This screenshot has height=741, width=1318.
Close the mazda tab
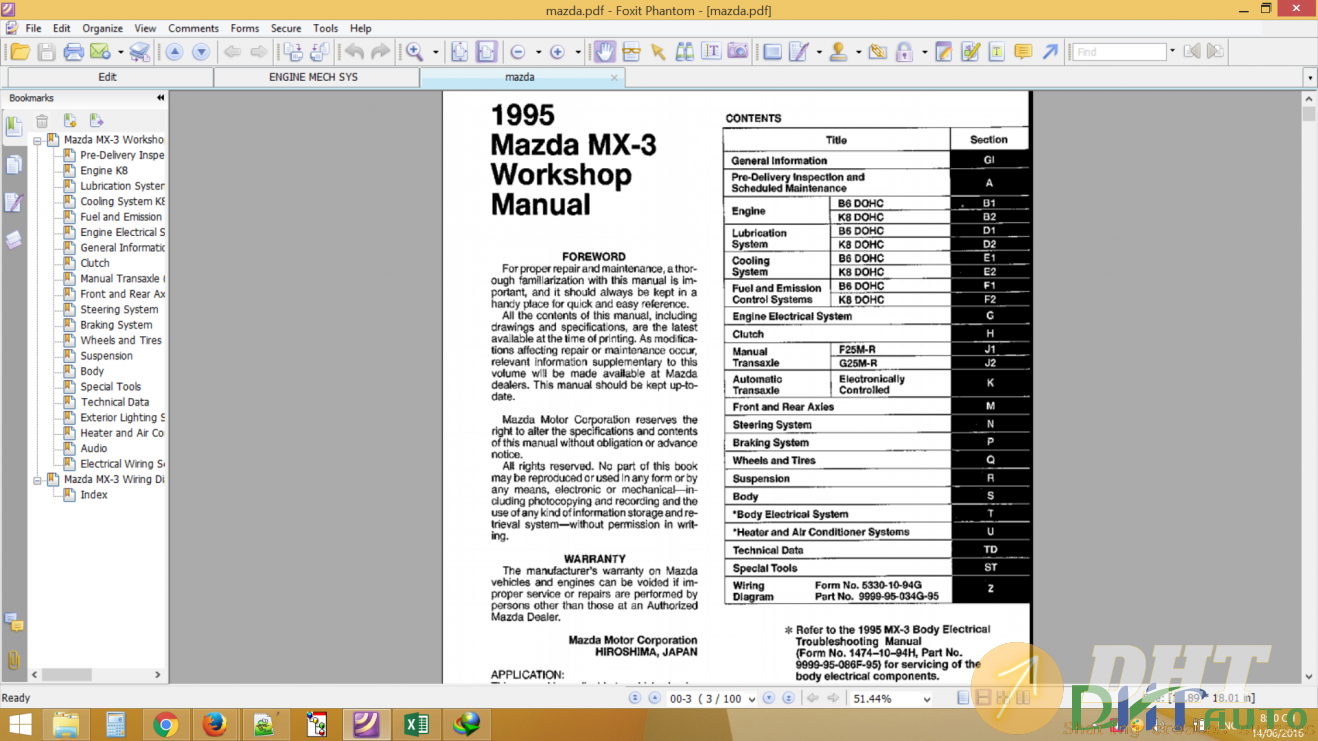click(615, 77)
